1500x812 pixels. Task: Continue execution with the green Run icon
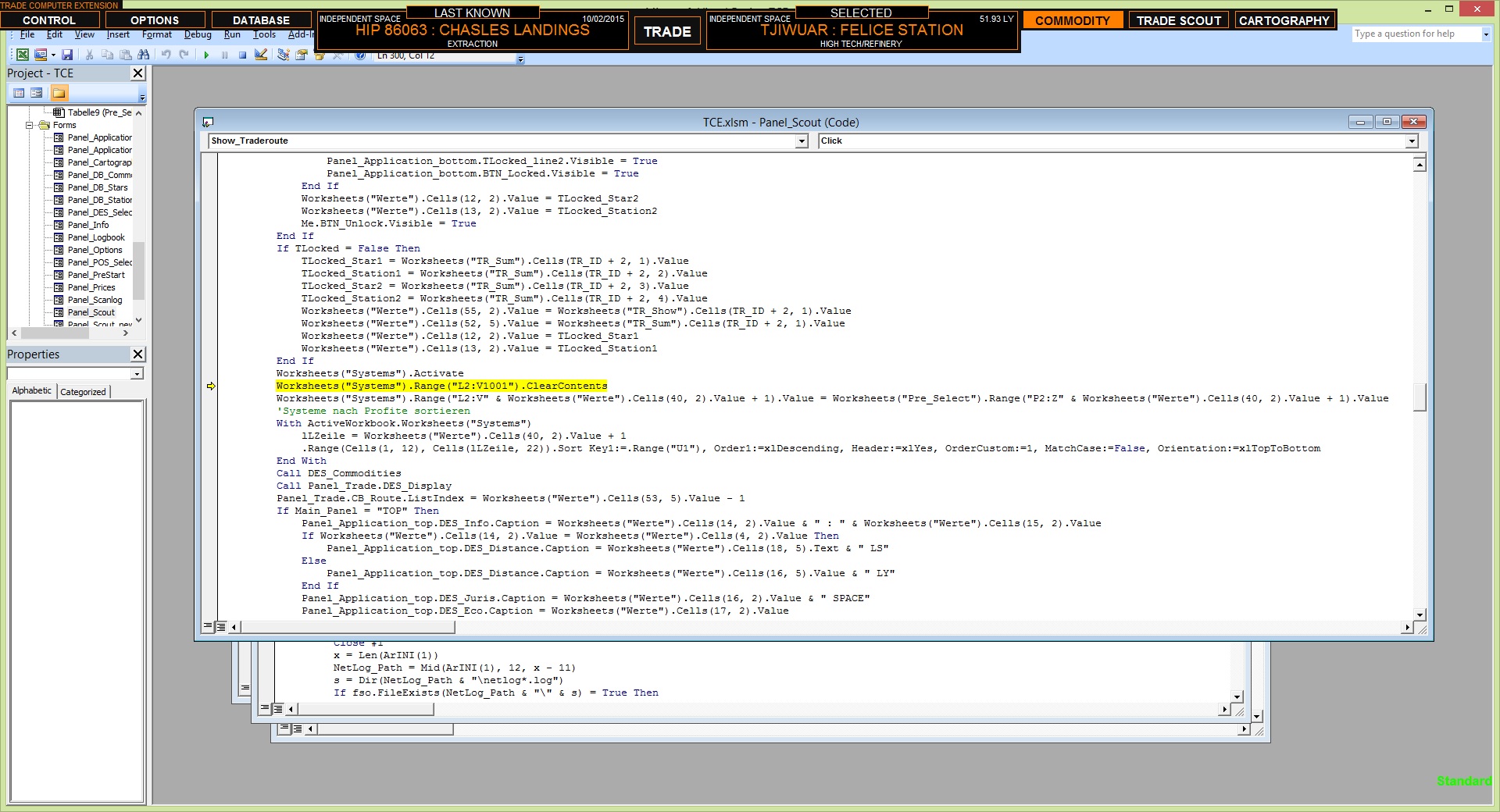(206, 55)
